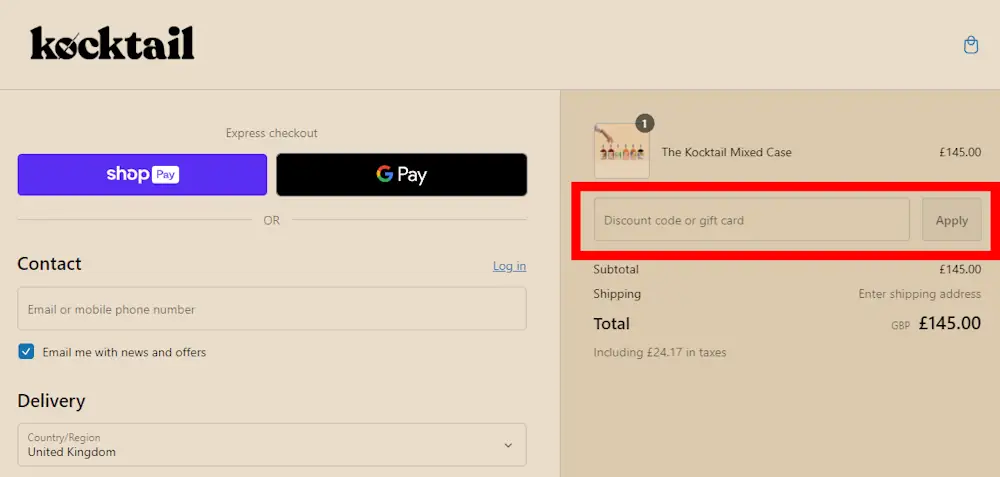This screenshot has width=1000, height=477.
Task: Click the Apply discount button
Action: click(x=952, y=220)
